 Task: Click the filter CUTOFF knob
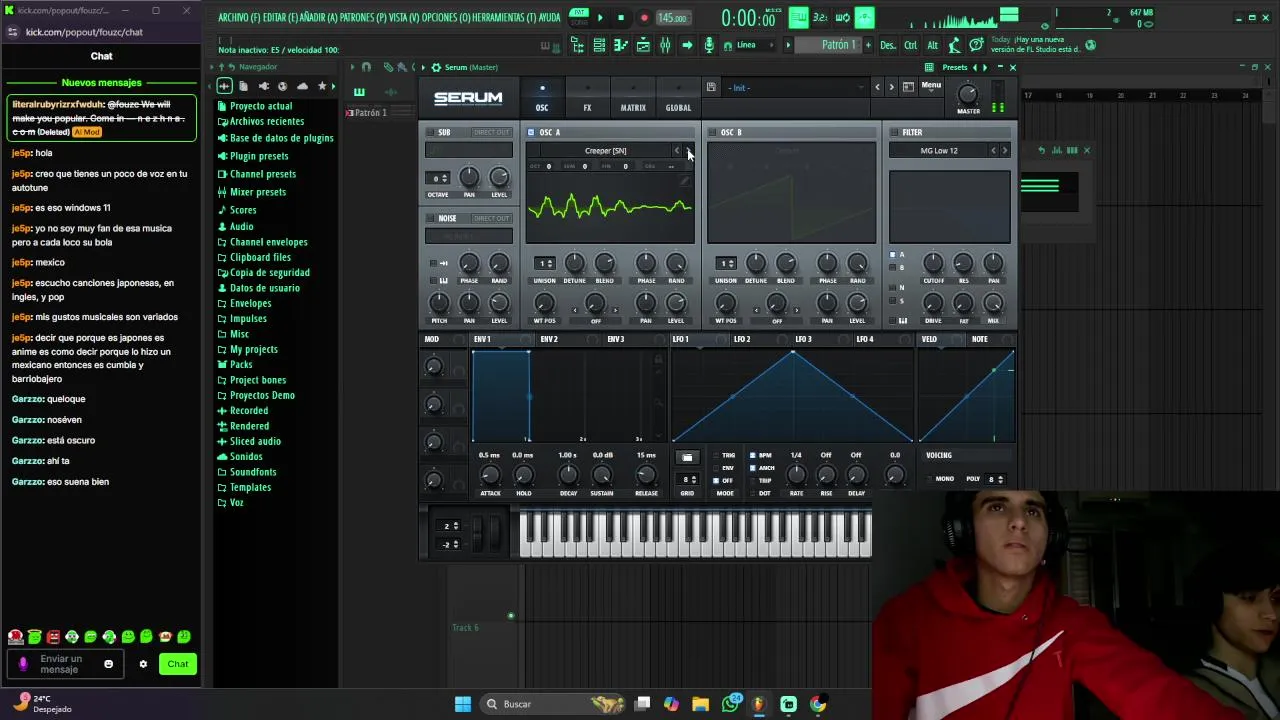933,263
